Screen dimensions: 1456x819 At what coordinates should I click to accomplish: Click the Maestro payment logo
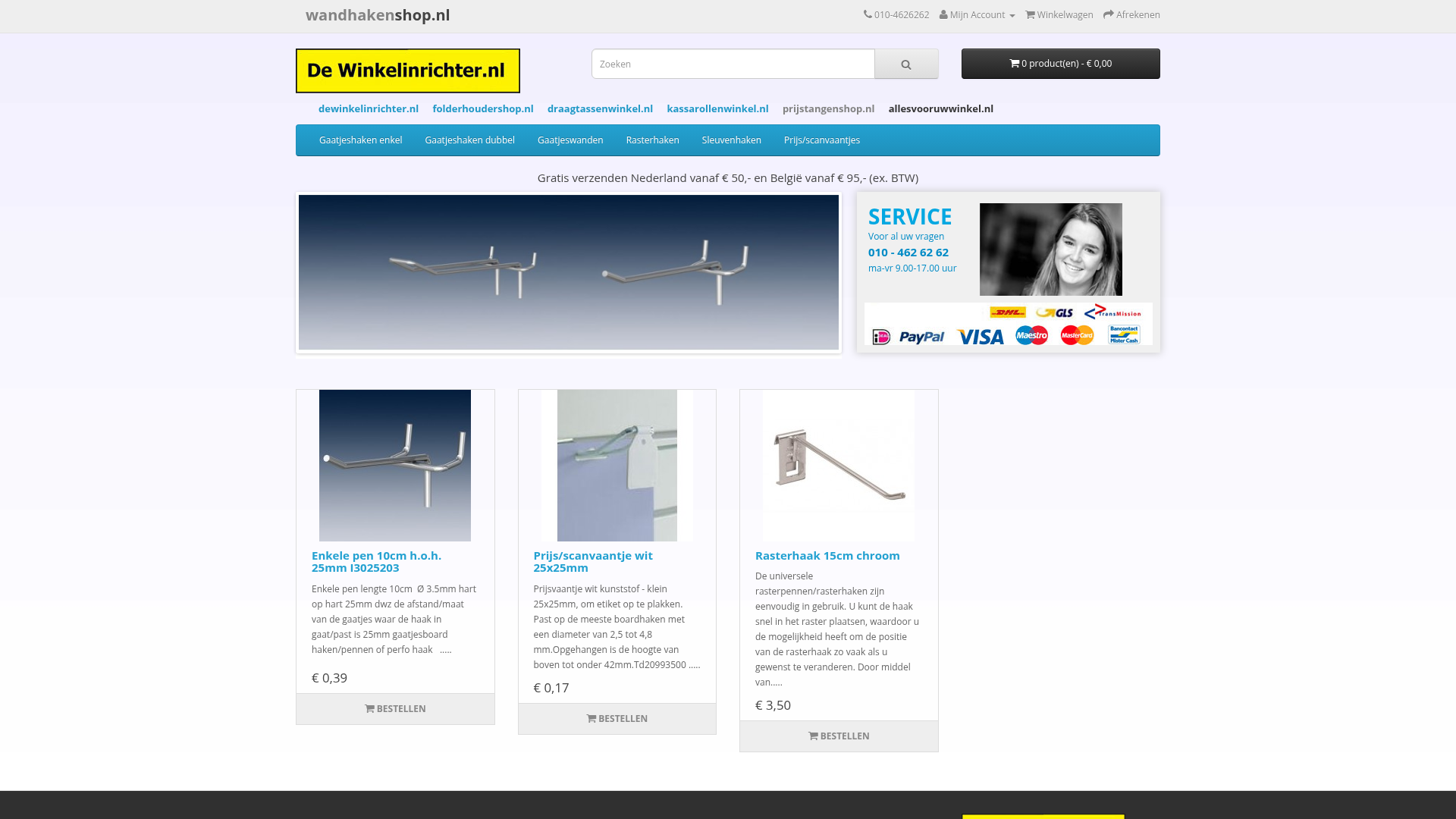click(1032, 335)
